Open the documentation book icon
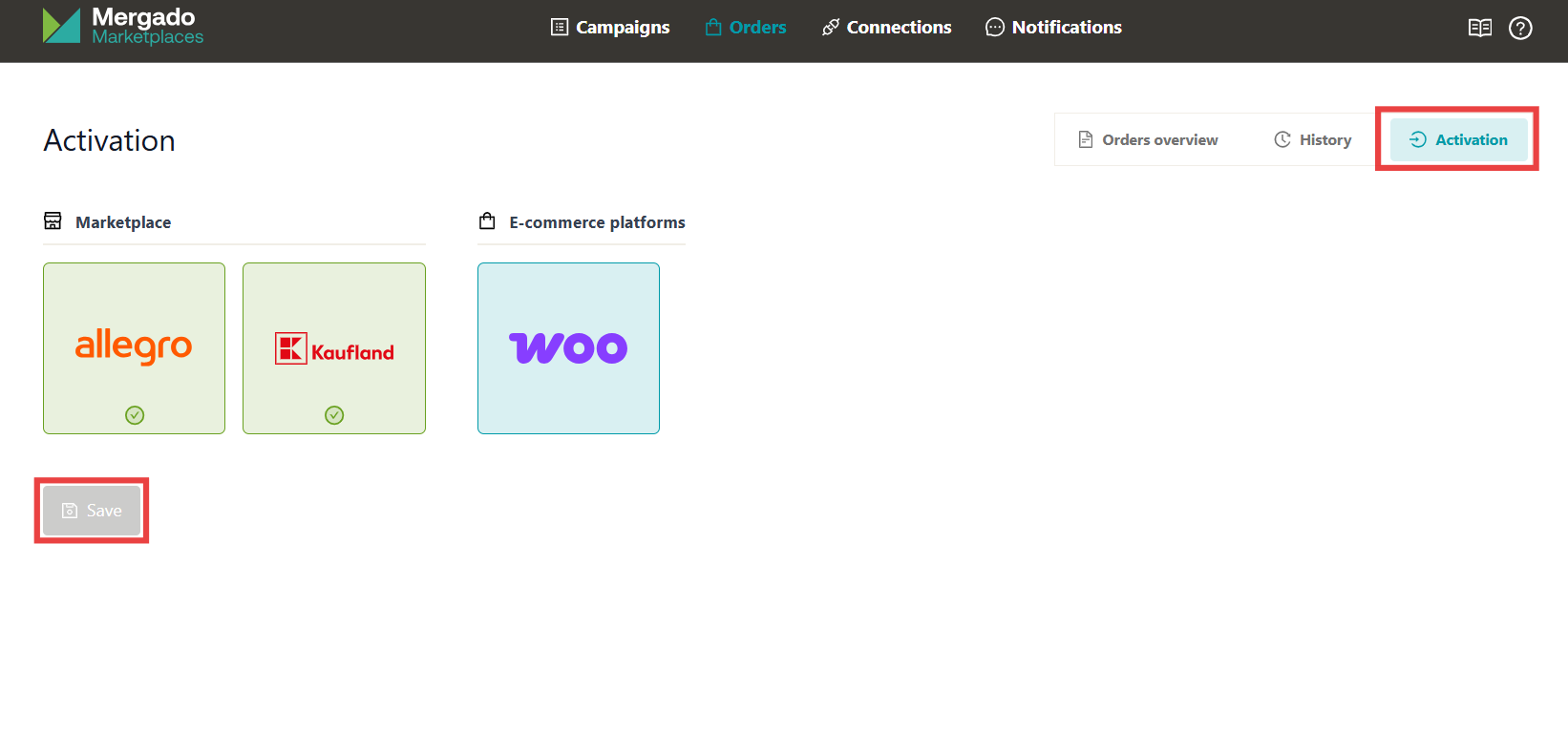This screenshot has height=733, width=1568. [1479, 28]
